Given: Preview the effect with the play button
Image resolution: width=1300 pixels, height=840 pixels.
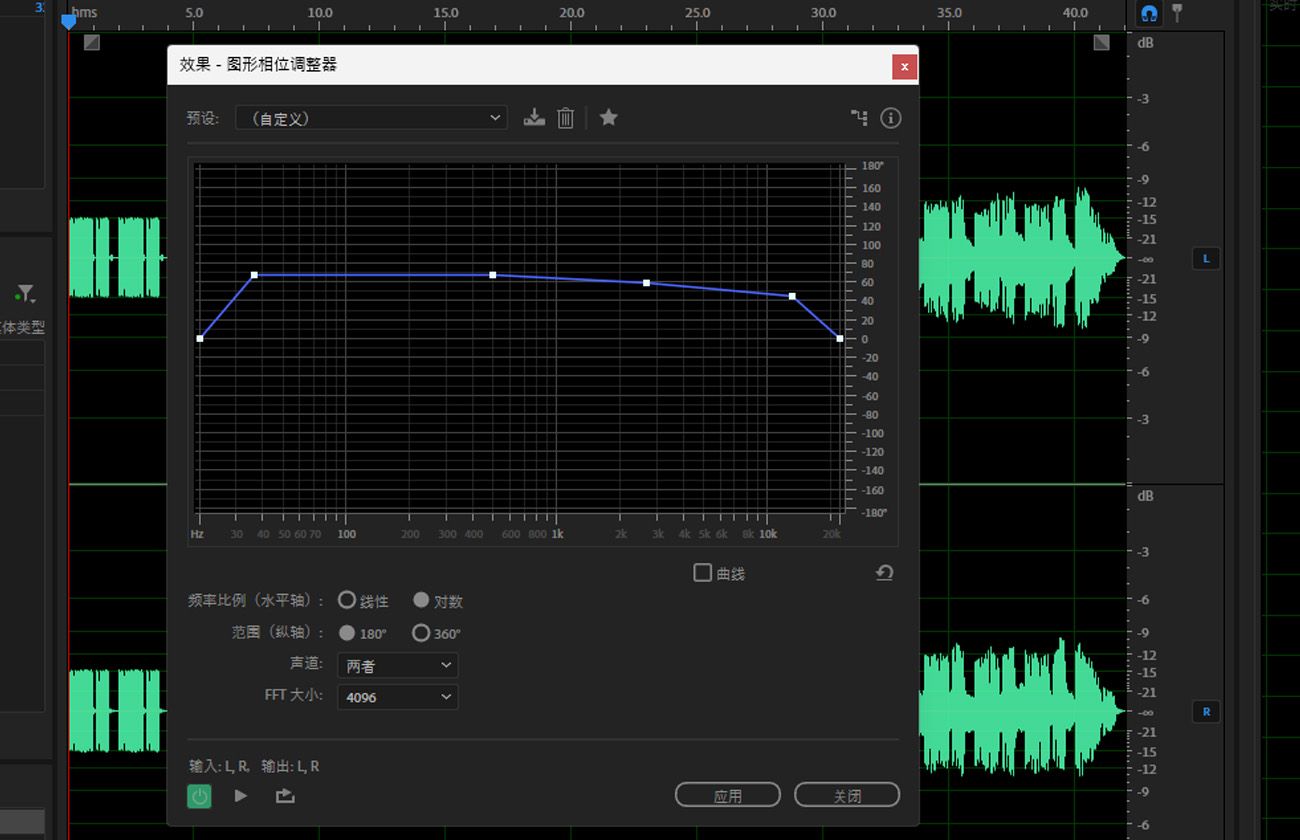Looking at the screenshot, I should point(240,796).
